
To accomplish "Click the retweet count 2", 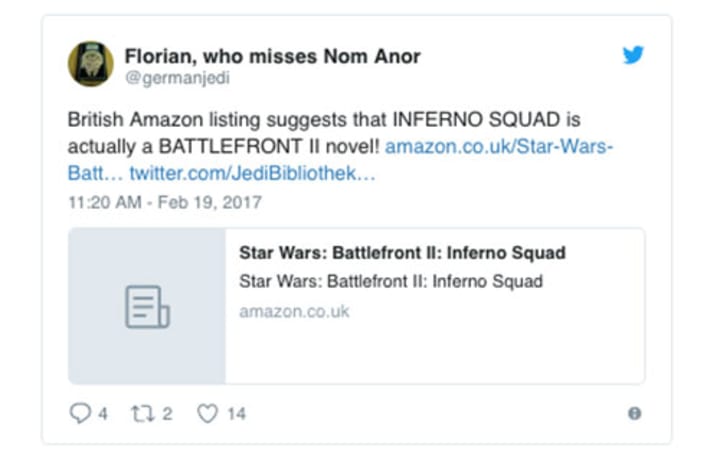I will 166,413.
